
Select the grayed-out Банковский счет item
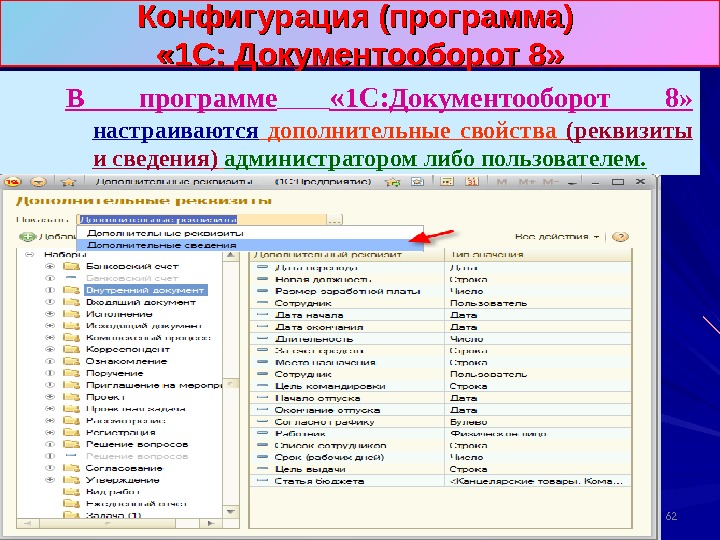[132, 278]
